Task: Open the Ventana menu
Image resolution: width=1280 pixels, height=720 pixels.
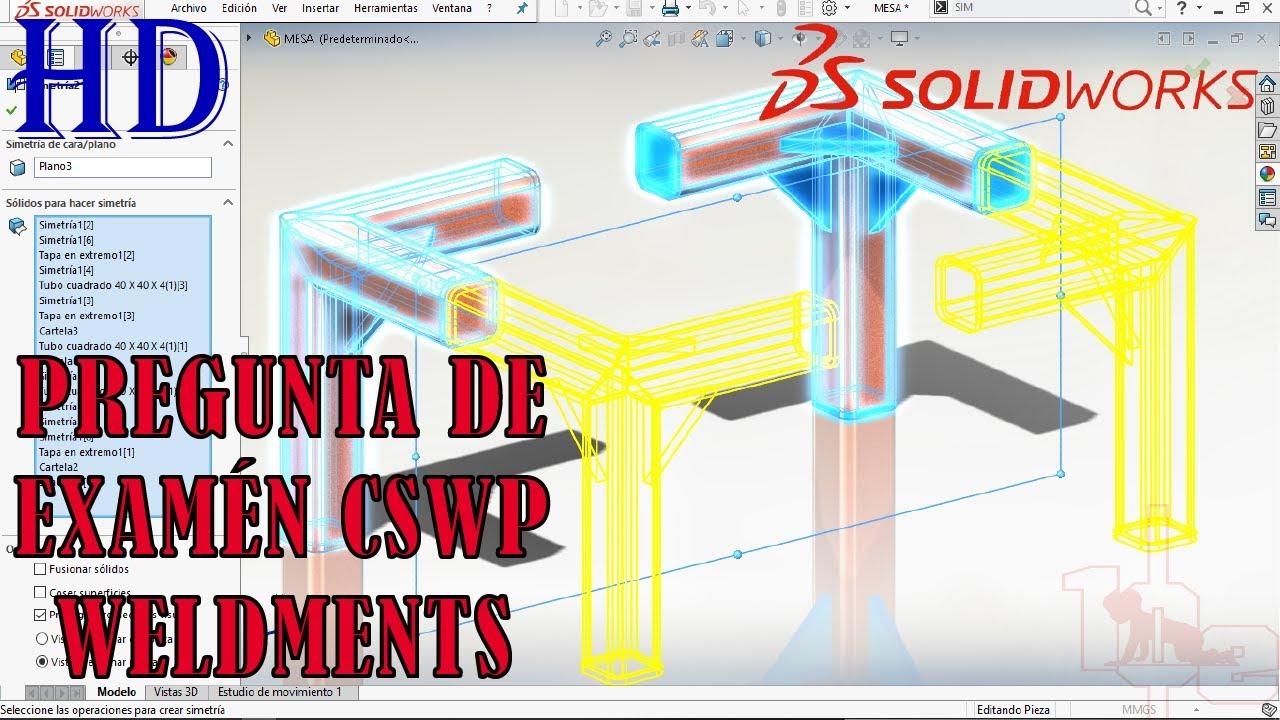Action: (x=452, y=8)
